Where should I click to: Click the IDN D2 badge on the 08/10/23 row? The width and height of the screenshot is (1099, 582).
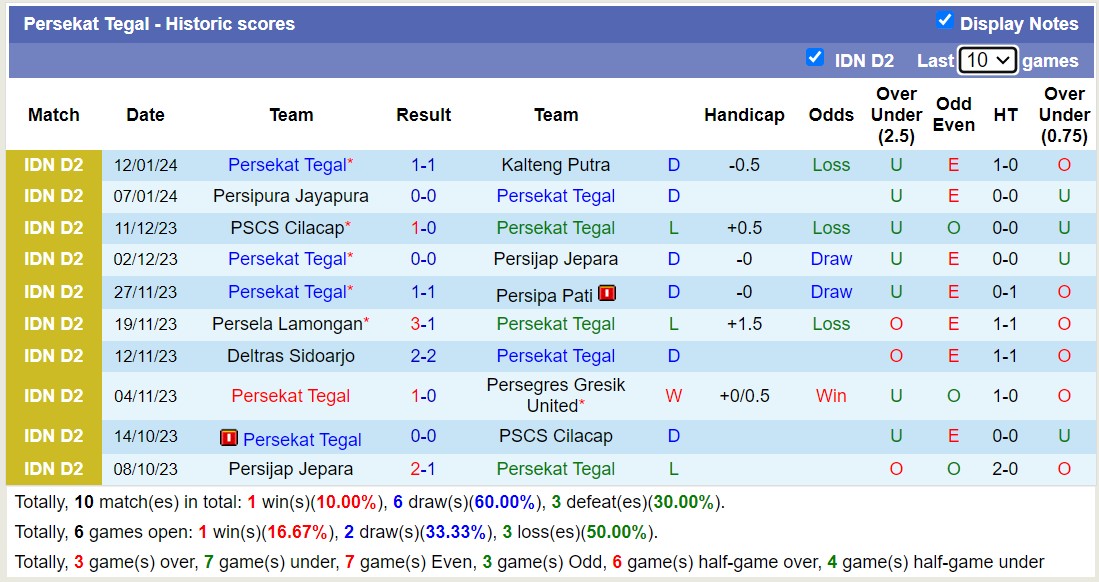pos(53,468)
